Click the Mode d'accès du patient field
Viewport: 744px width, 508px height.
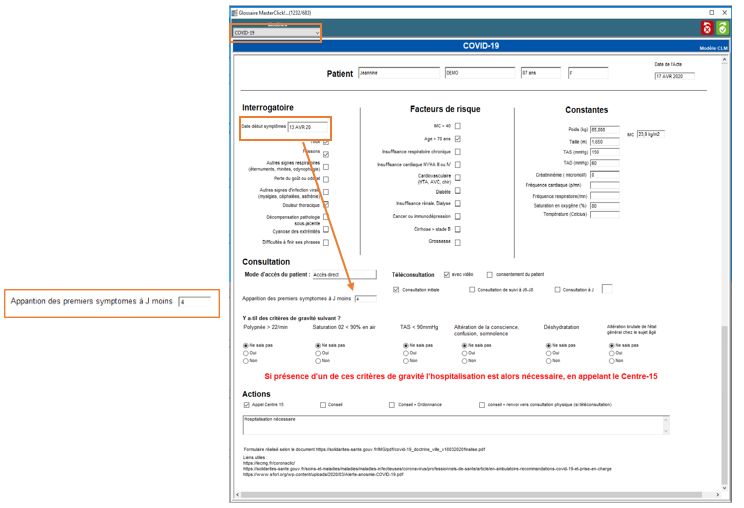343,274
